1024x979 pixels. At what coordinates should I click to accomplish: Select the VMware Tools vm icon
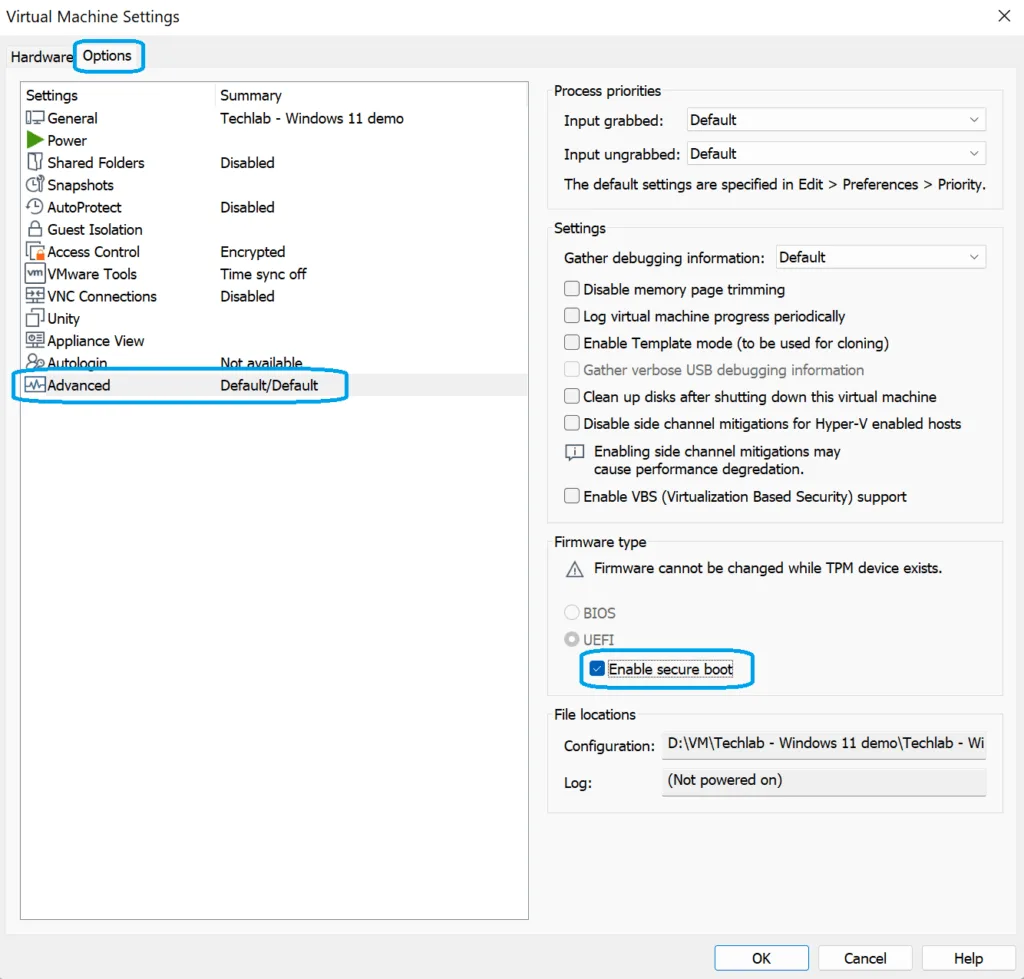[35, 274]
